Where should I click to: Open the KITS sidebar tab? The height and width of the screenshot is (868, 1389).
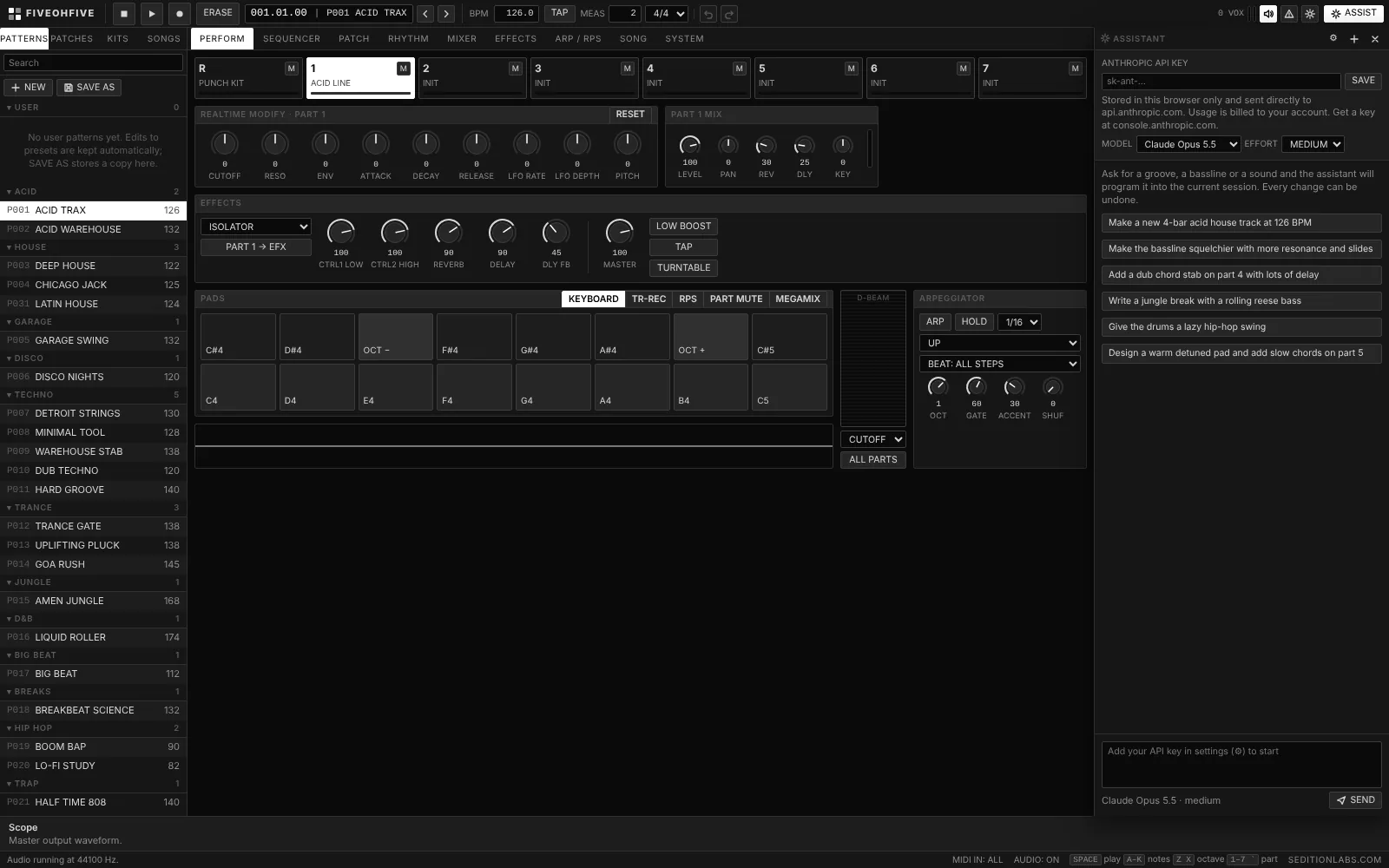click(x=117, y=39)
